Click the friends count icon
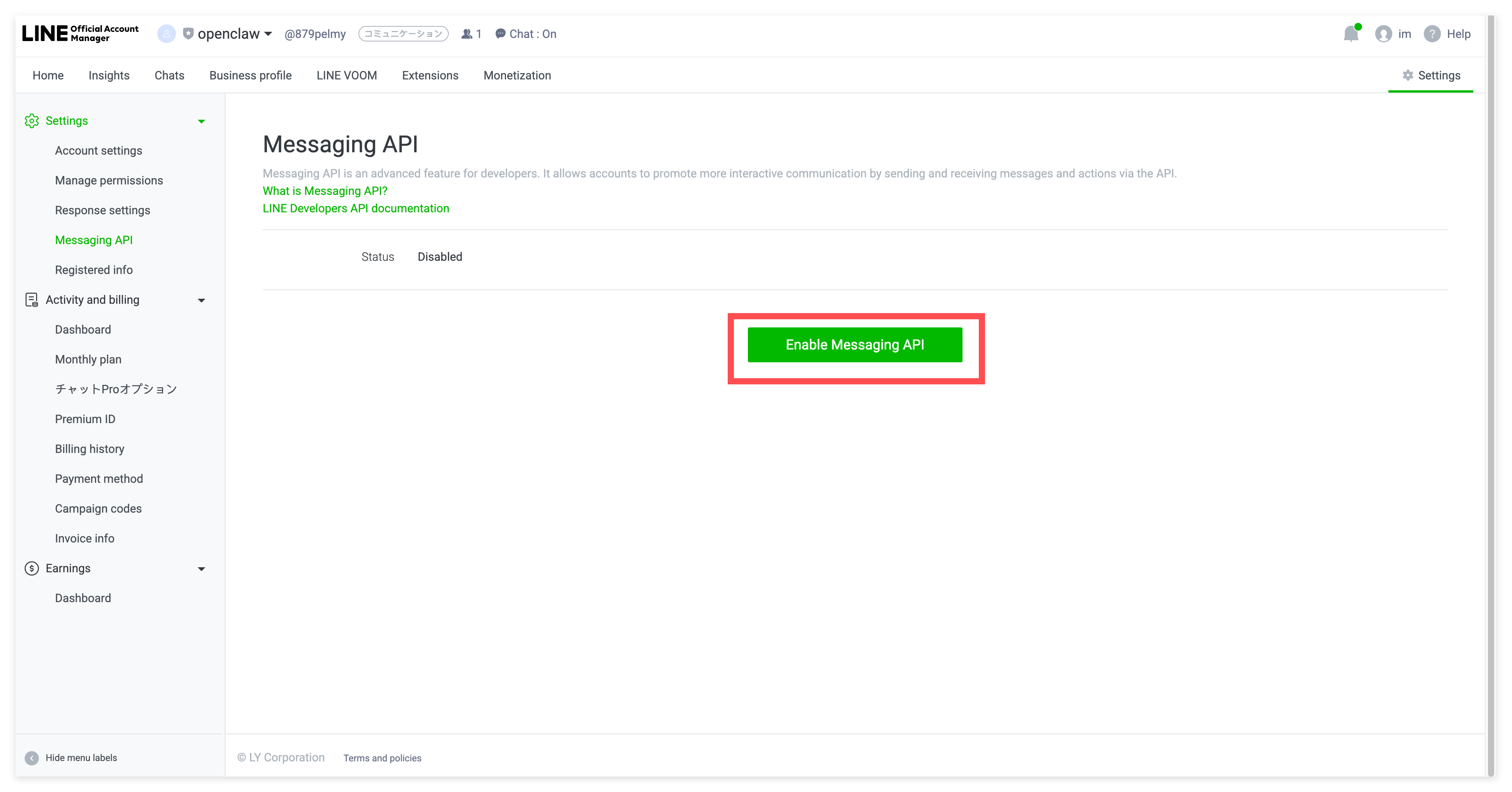 467,34
